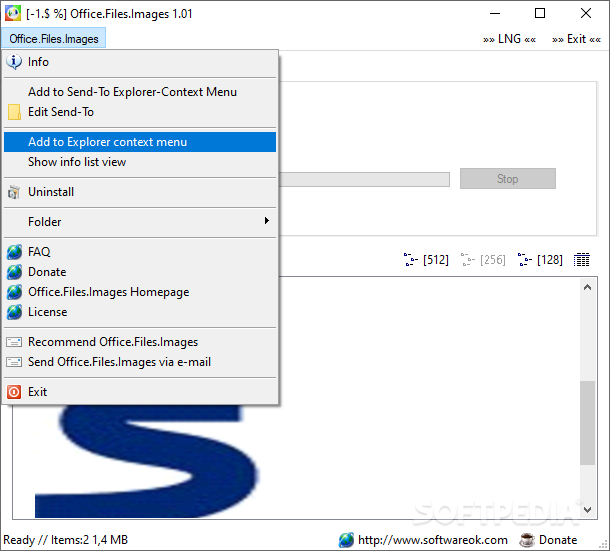Open the Info menu entry
The image size is (610, 551).
point(140,62)
